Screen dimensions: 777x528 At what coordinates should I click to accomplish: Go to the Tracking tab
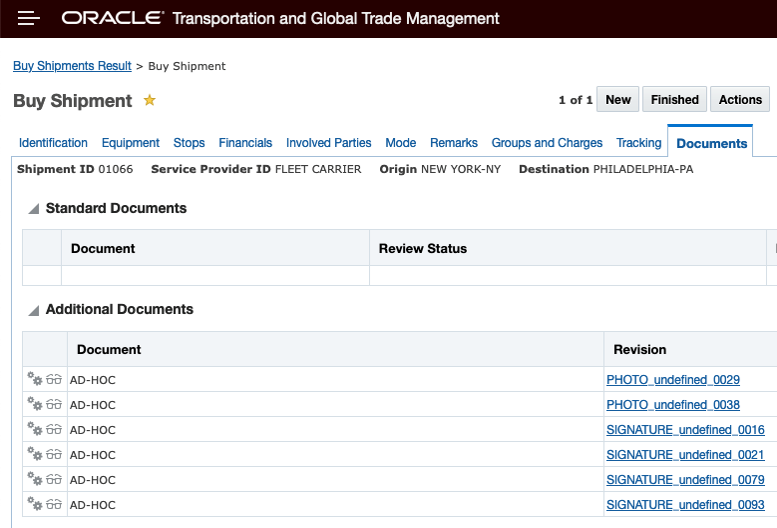pos(639,143)
